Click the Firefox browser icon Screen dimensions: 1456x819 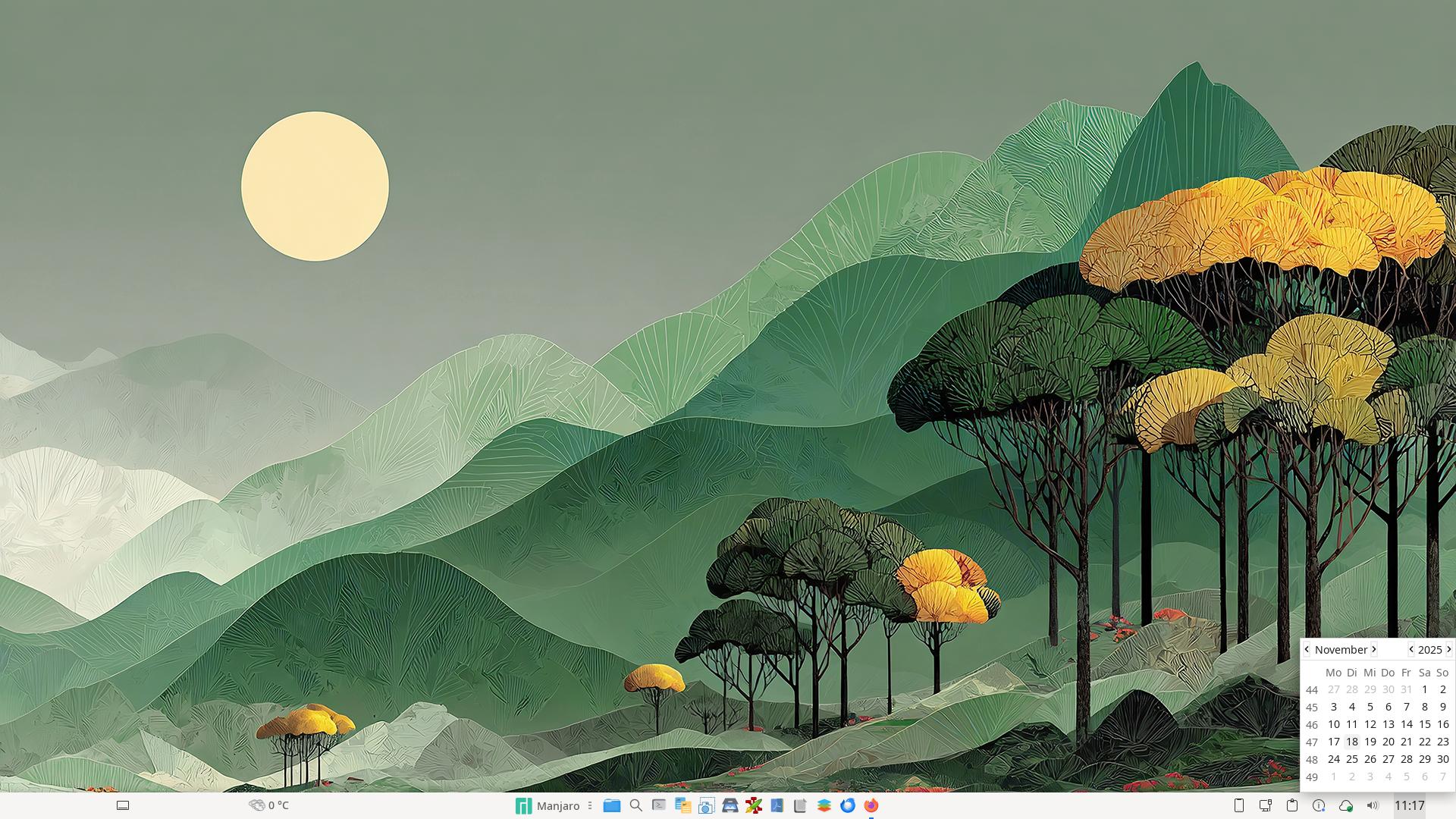[871, 805]
